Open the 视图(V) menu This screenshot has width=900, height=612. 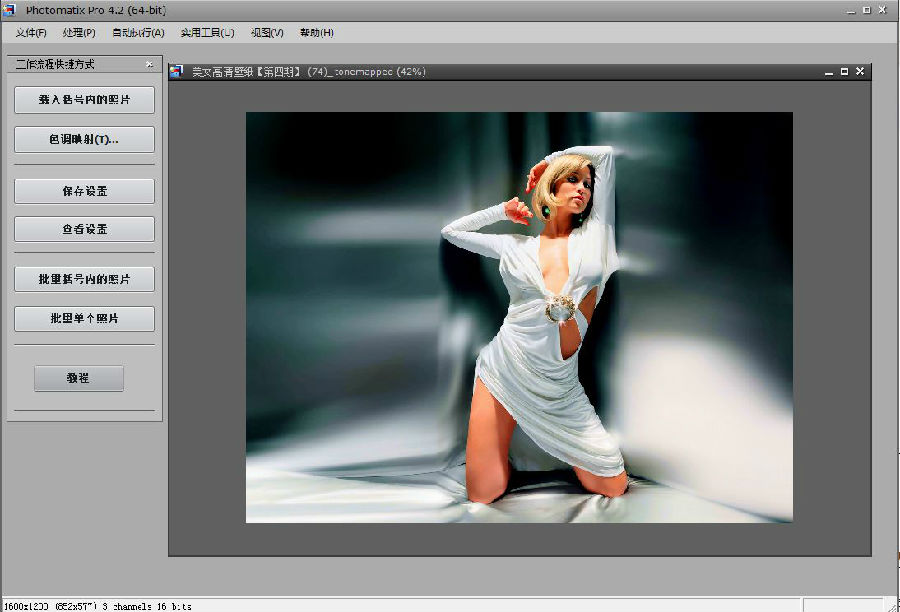pos(267,32)
